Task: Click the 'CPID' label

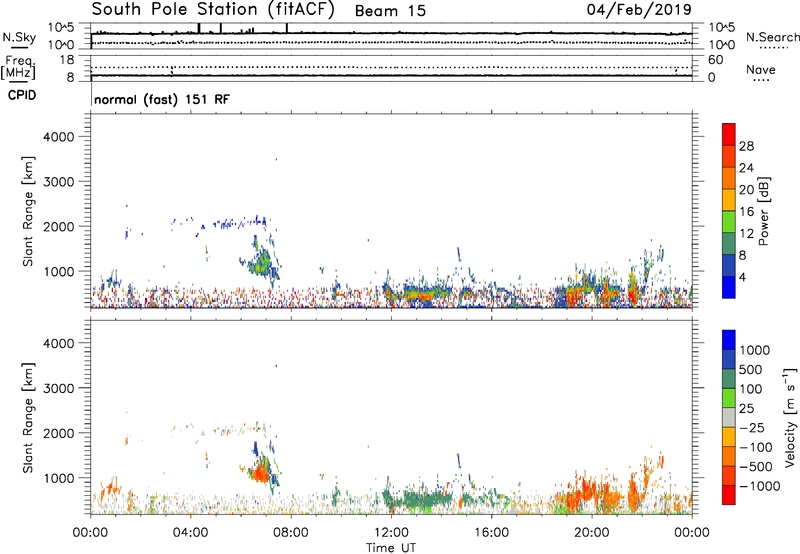Action: click(22, 95)
